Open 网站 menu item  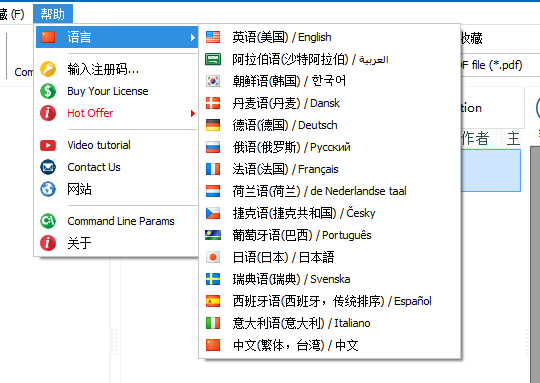pos(117,189)
